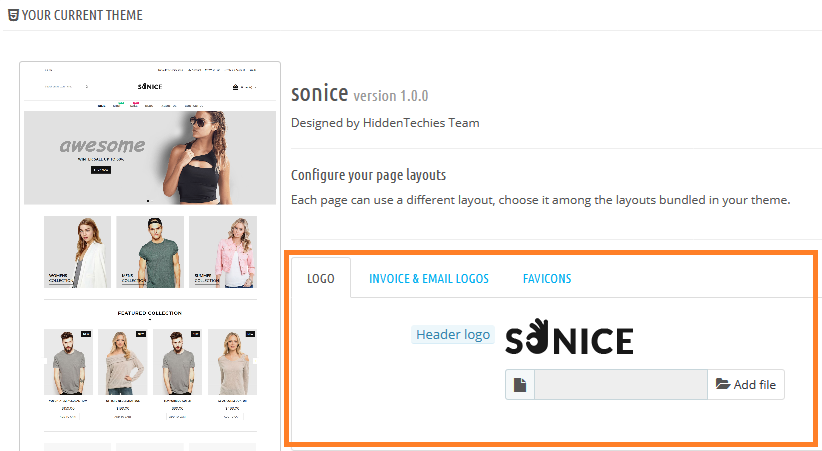Click the file document icon beside upload field

tap(520, 385)
